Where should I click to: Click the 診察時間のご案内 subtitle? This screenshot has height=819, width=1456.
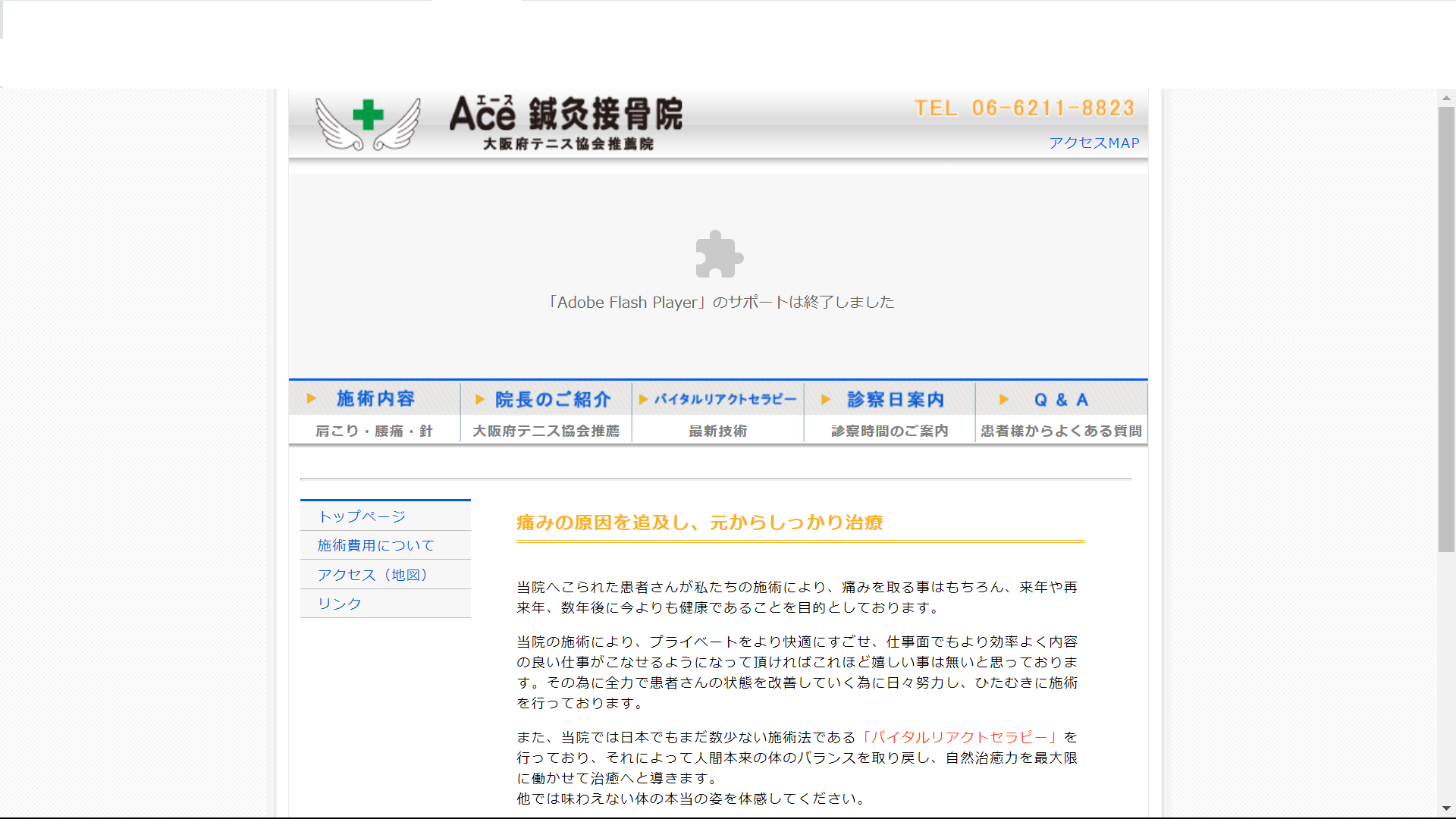[890, 431]
